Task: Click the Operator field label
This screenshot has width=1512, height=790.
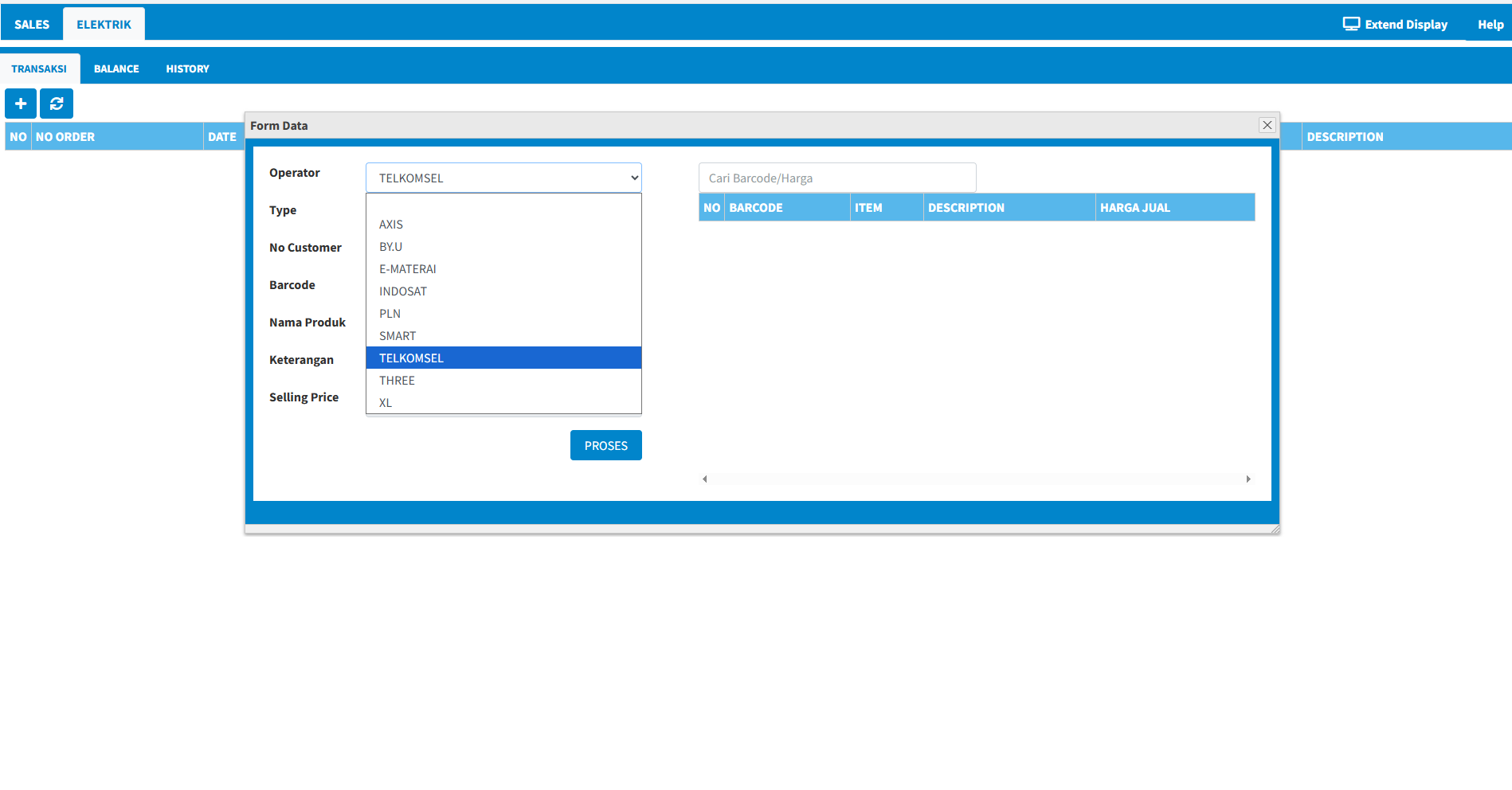Action: coord(294,173)
